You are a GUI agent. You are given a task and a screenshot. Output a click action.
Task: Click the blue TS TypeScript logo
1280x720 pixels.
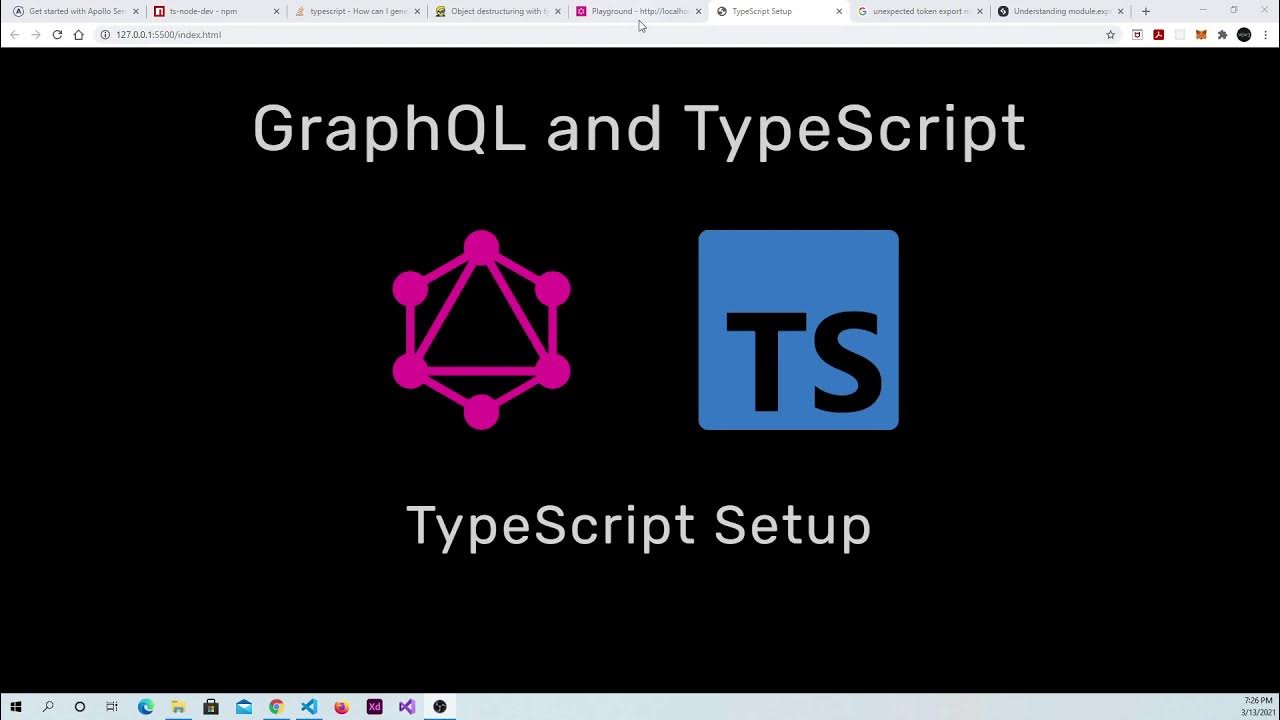coord(798,330)
